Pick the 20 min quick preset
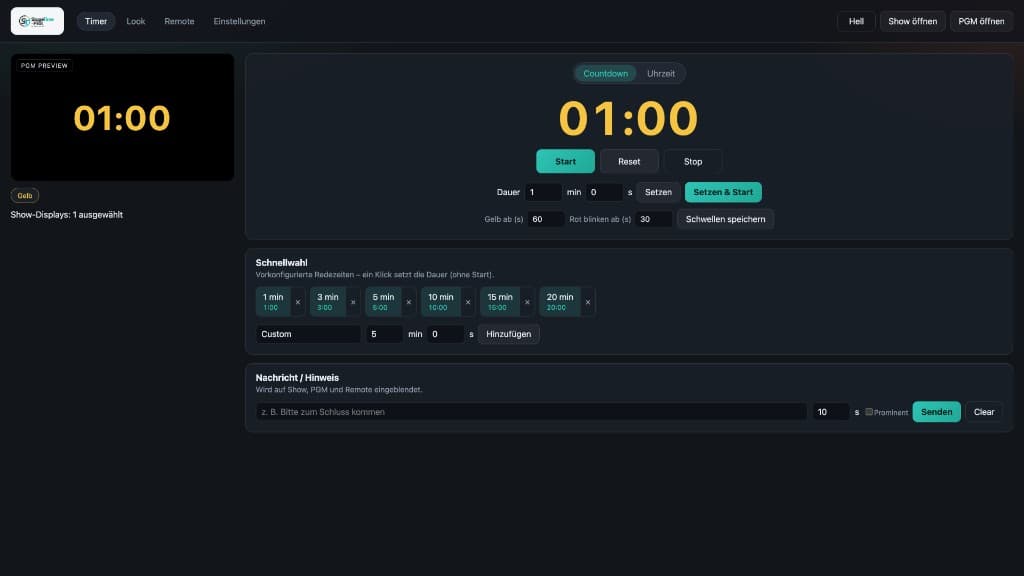This screenshot has width=1024, height=576. [x=560, y=302]
